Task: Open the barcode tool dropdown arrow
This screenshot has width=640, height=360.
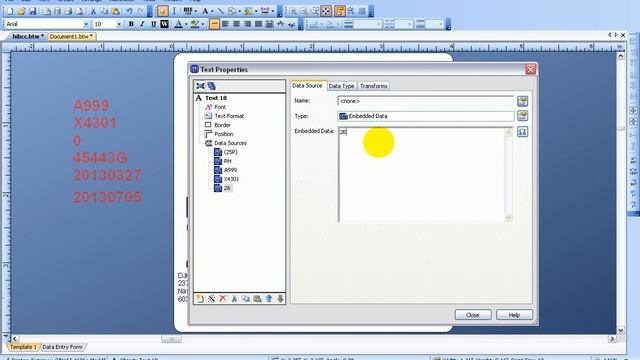Action: tap(196, 11)
